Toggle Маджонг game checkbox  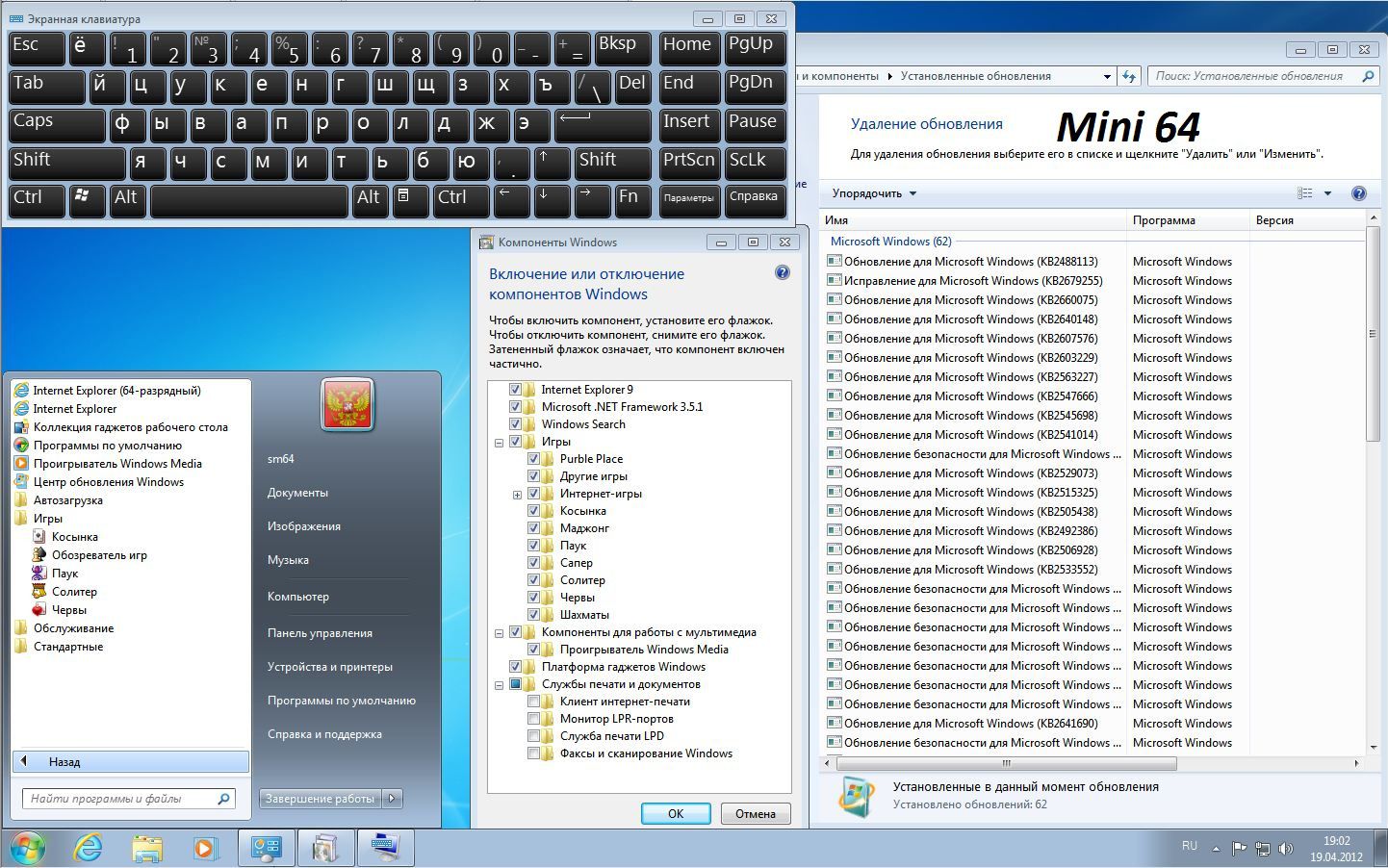(x=533, y=528)
